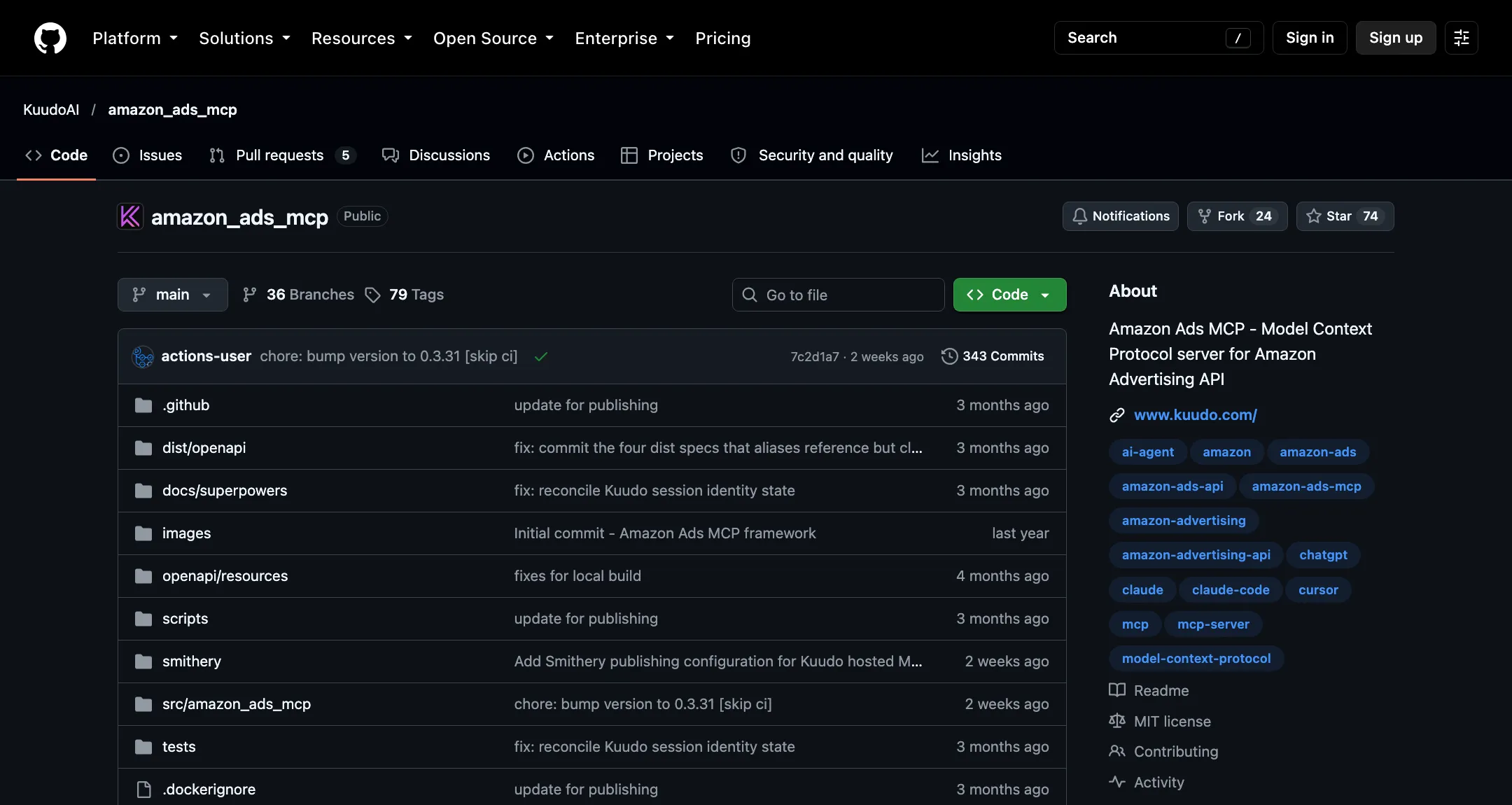Open the Insights tab

pyautogui.click(x=962, y=155)
